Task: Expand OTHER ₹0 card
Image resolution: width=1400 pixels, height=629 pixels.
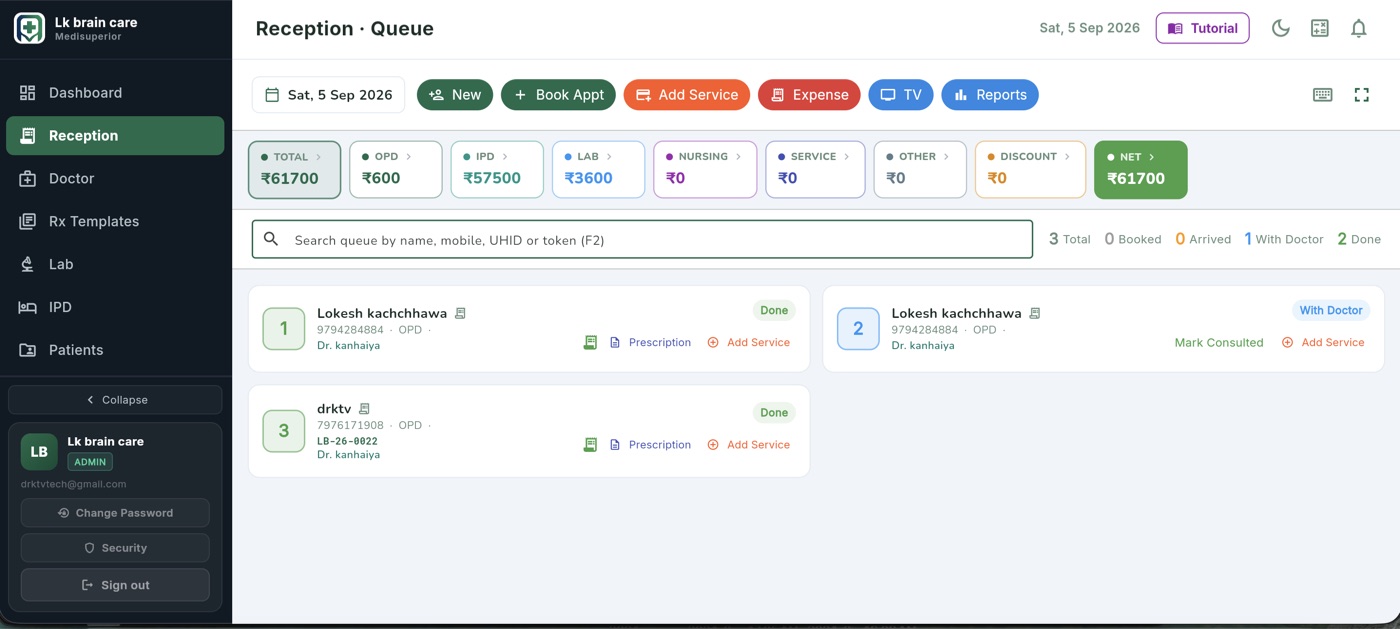Action: (920, 169)
